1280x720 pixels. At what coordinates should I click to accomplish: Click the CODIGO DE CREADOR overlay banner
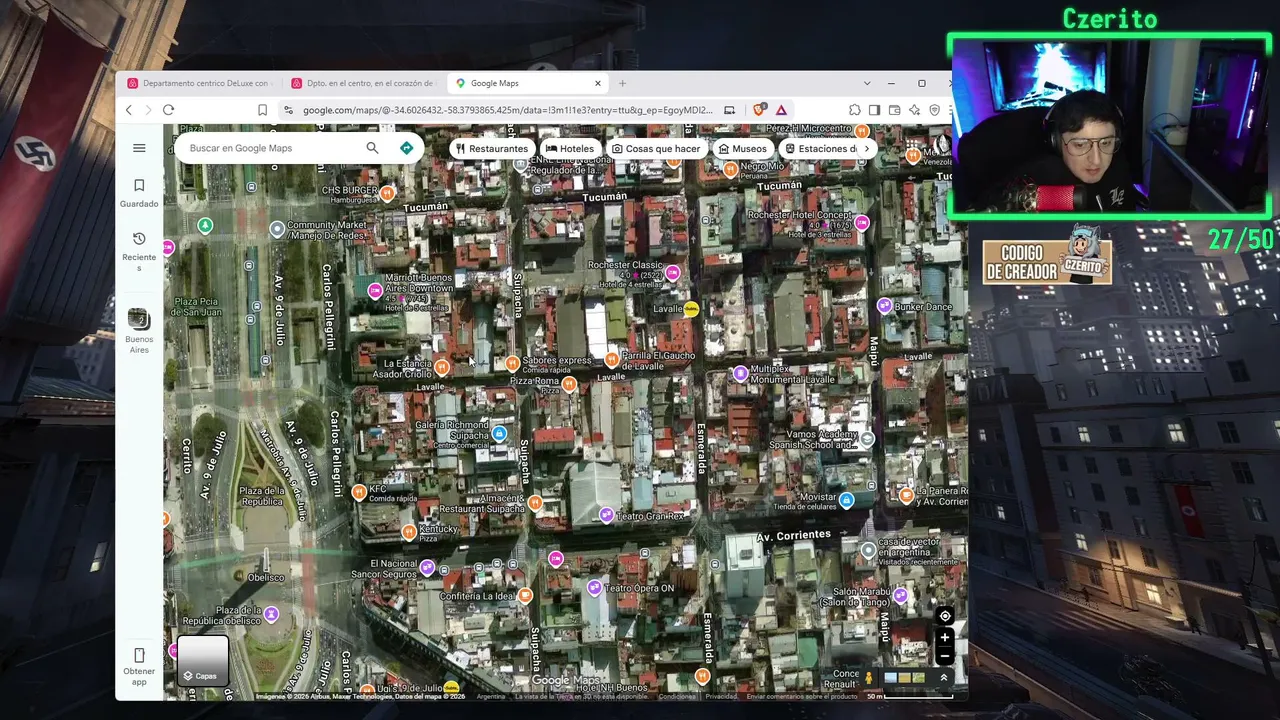click(x=1047, y=258)
